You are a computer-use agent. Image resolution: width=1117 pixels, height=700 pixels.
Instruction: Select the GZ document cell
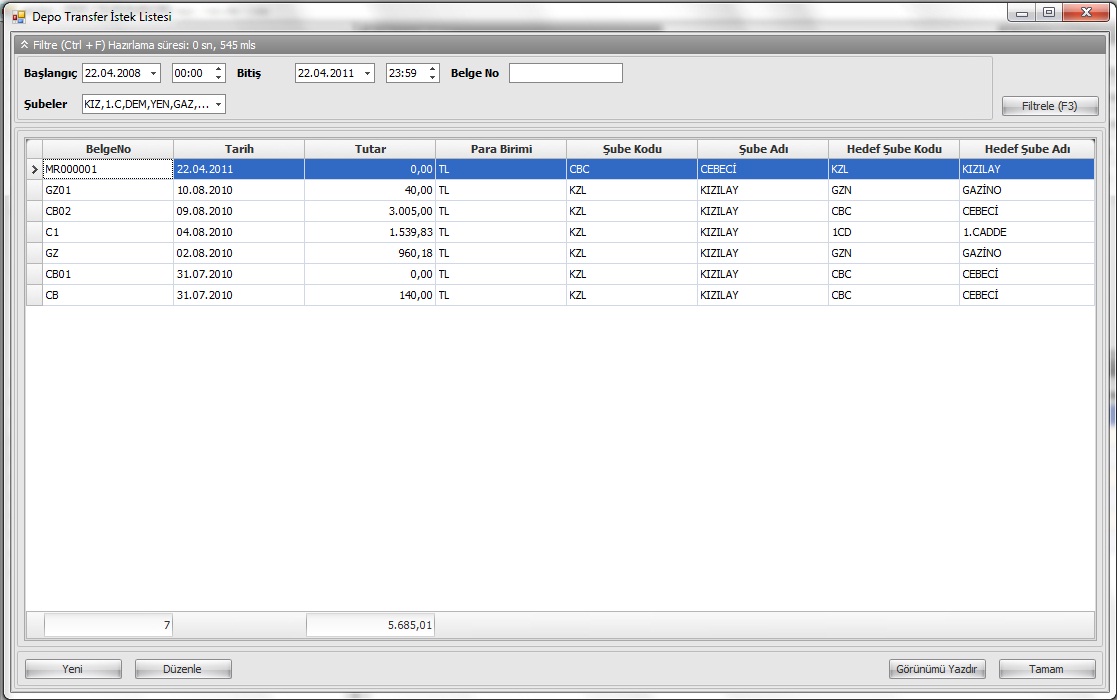[x=108, y=254]
